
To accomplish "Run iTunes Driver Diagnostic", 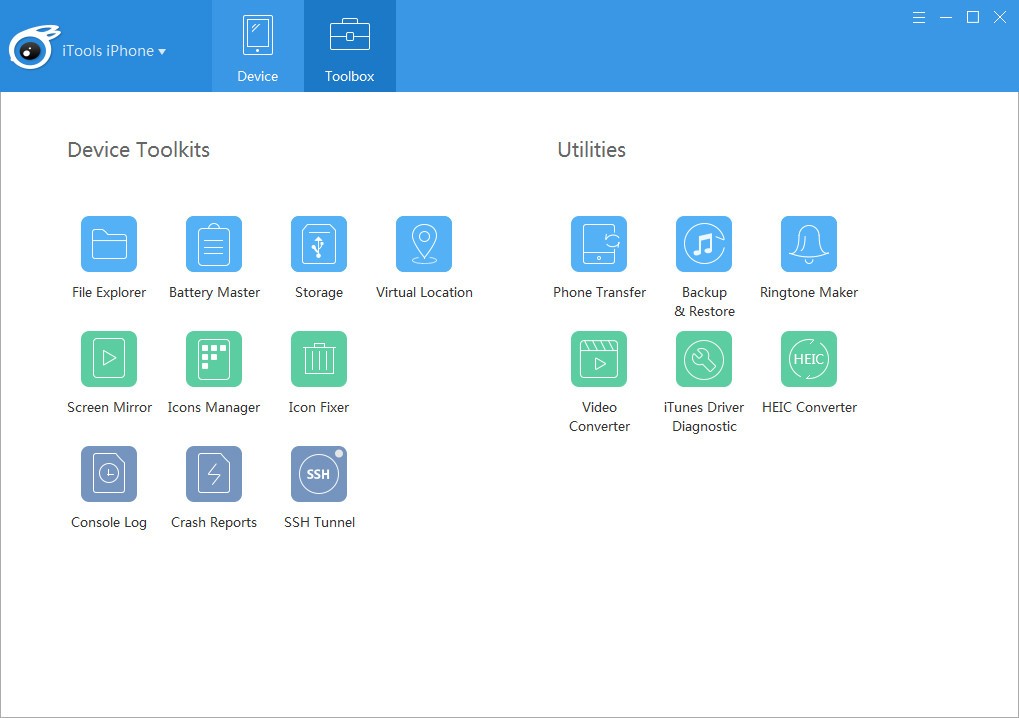I will 704,358.
